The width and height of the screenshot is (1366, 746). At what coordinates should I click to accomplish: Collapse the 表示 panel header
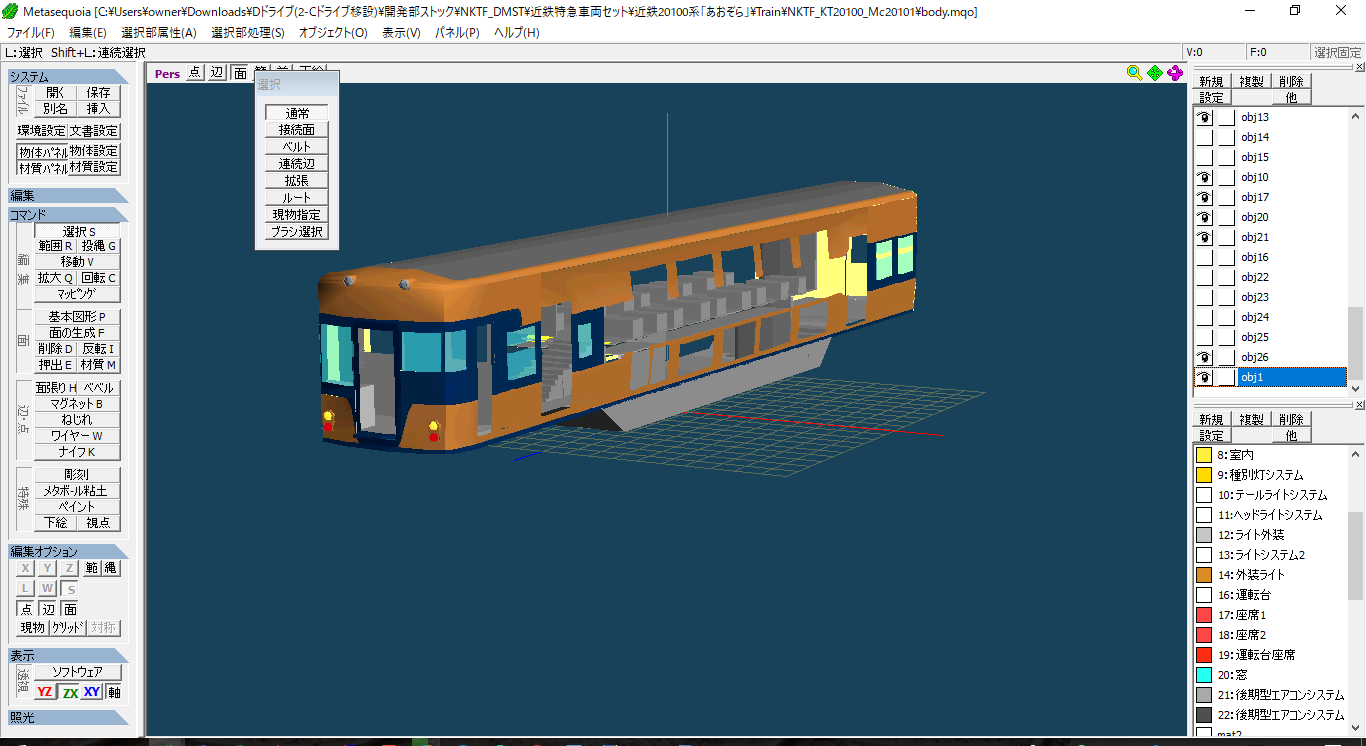pyautogui.click(x=68, y=656)
